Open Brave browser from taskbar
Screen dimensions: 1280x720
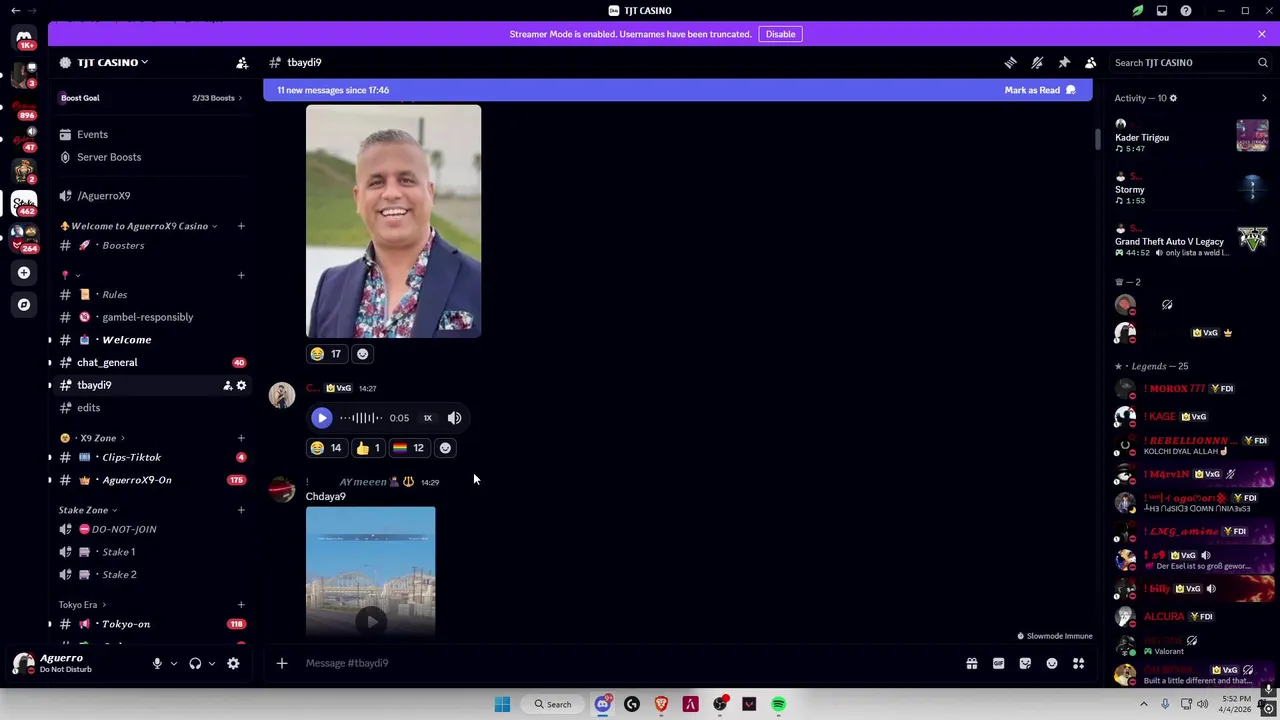coord(661,704)
